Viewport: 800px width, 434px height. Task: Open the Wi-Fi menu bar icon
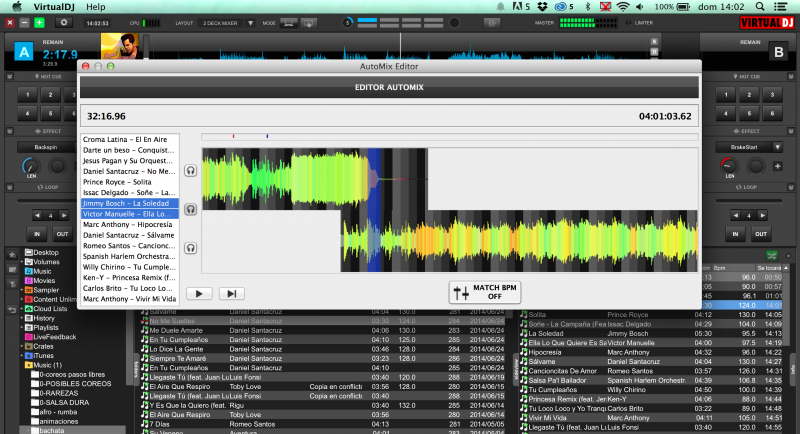(622, 7)
